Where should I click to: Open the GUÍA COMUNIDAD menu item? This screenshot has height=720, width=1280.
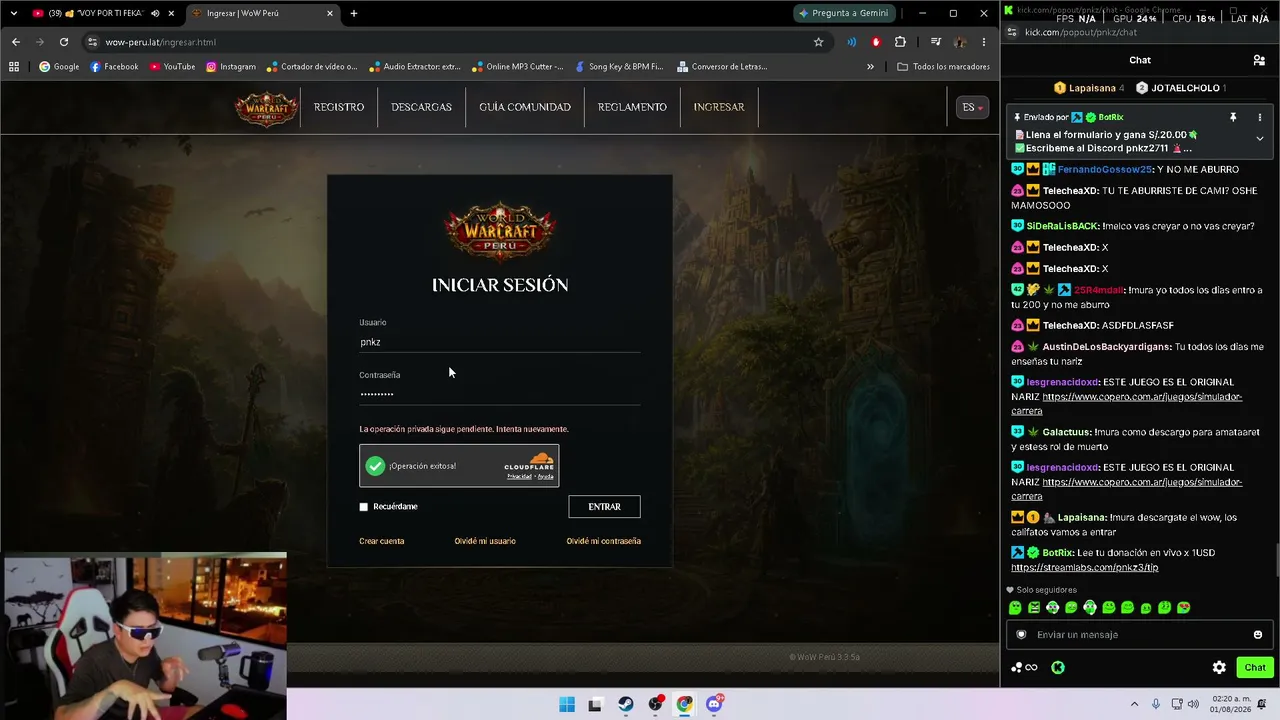pyautogui.click(x=525, y=107)
